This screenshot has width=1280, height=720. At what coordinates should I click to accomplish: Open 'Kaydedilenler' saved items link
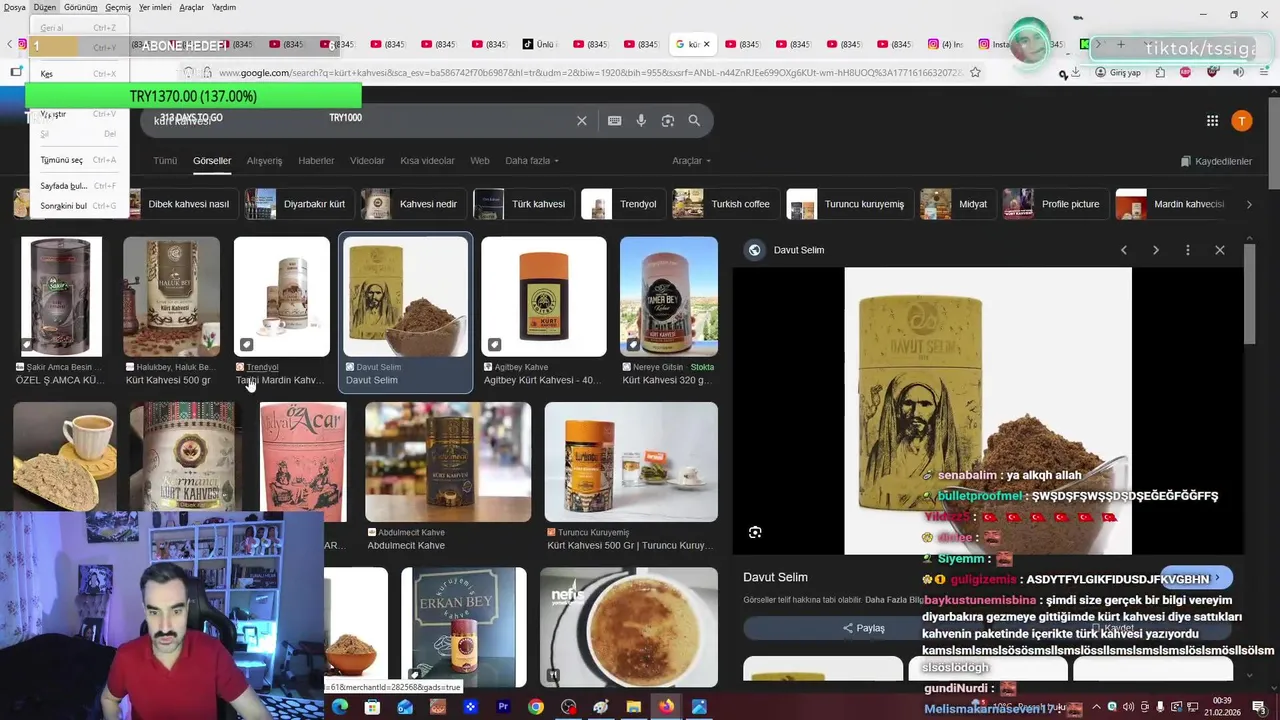coord(1216,161)
